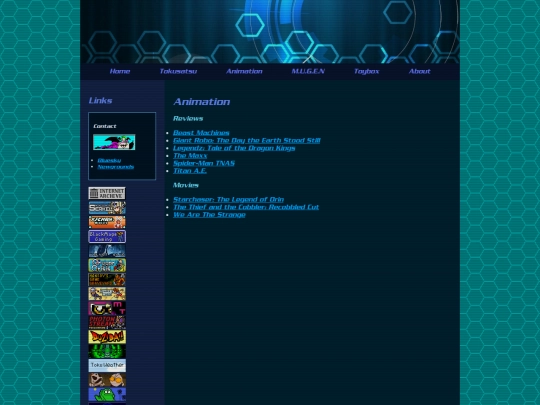This screenshot has width=540, height=405.
Task: Click the Movies subheading
Action: [186, 185]
